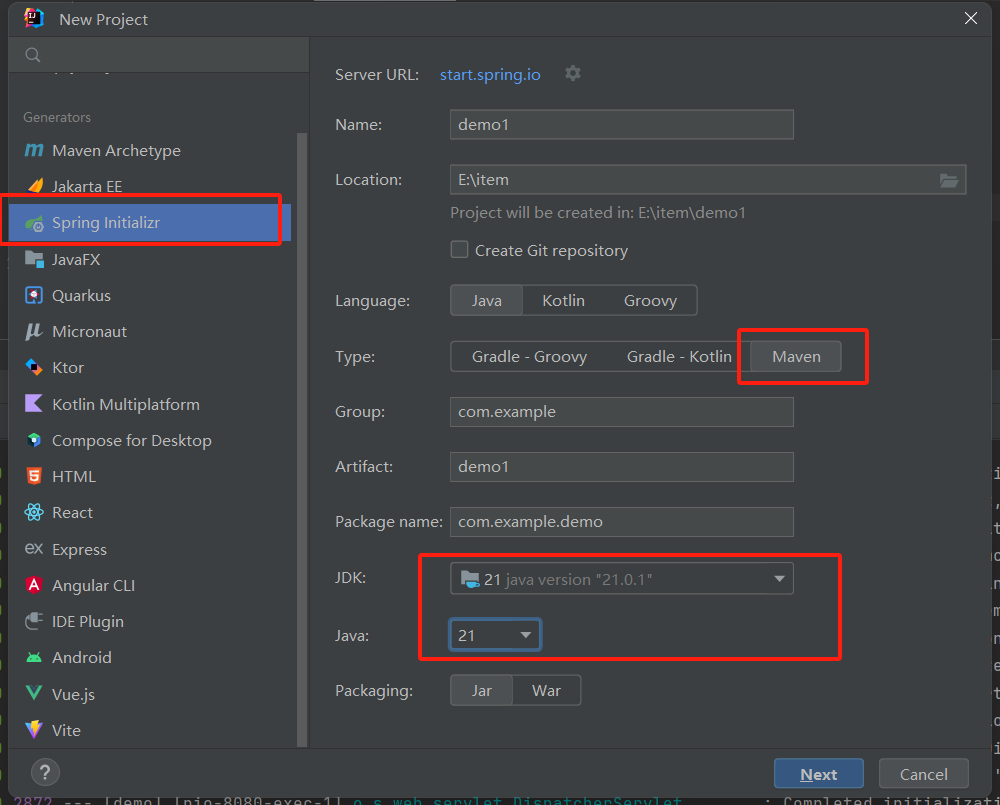The width and height of the screenshot is (1000, 805).
Task: Select Kotlin Multiplatform generator
Action: [x=149, y=404]
